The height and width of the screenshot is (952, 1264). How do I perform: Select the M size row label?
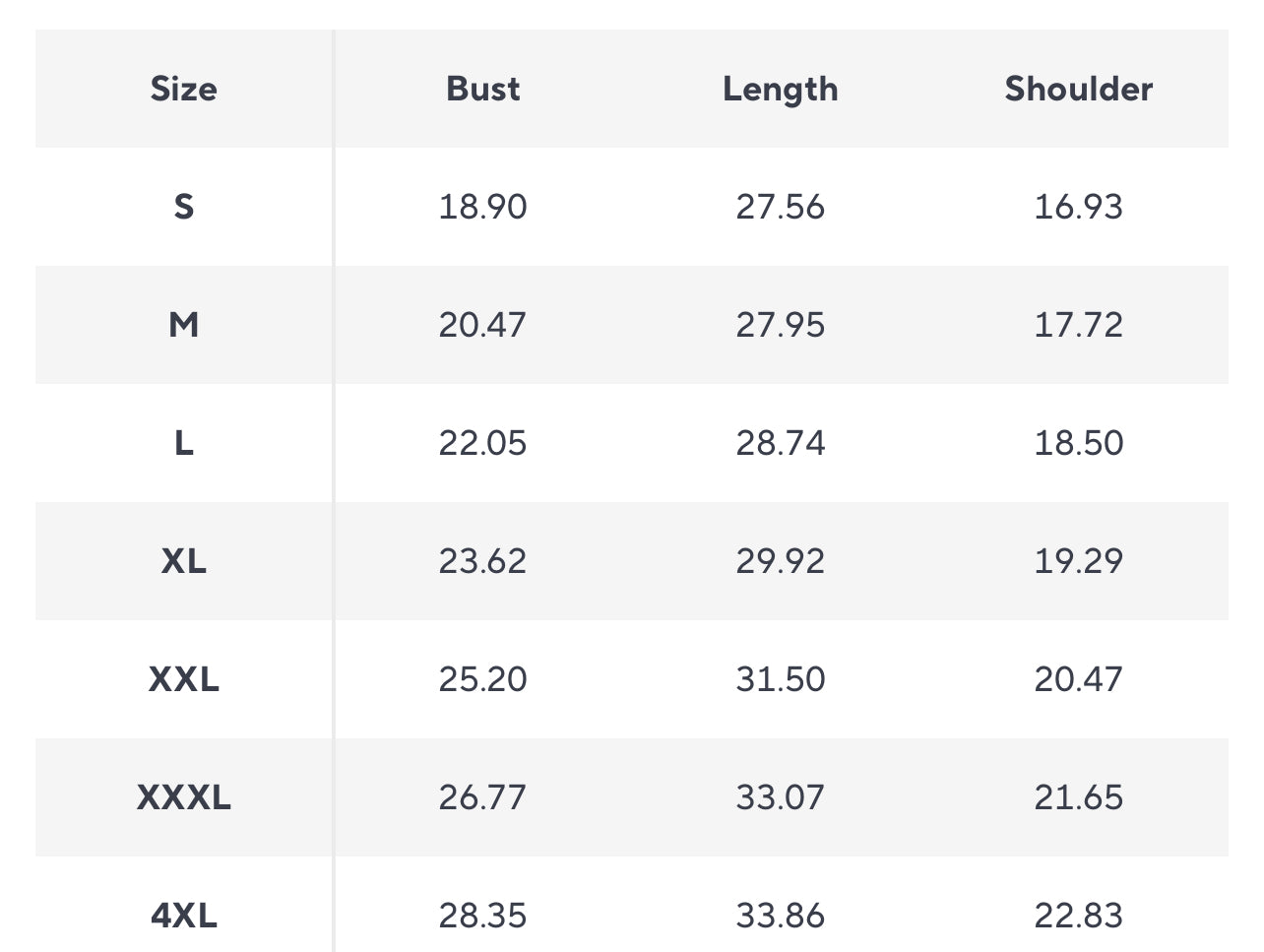[x=184, y=325]
